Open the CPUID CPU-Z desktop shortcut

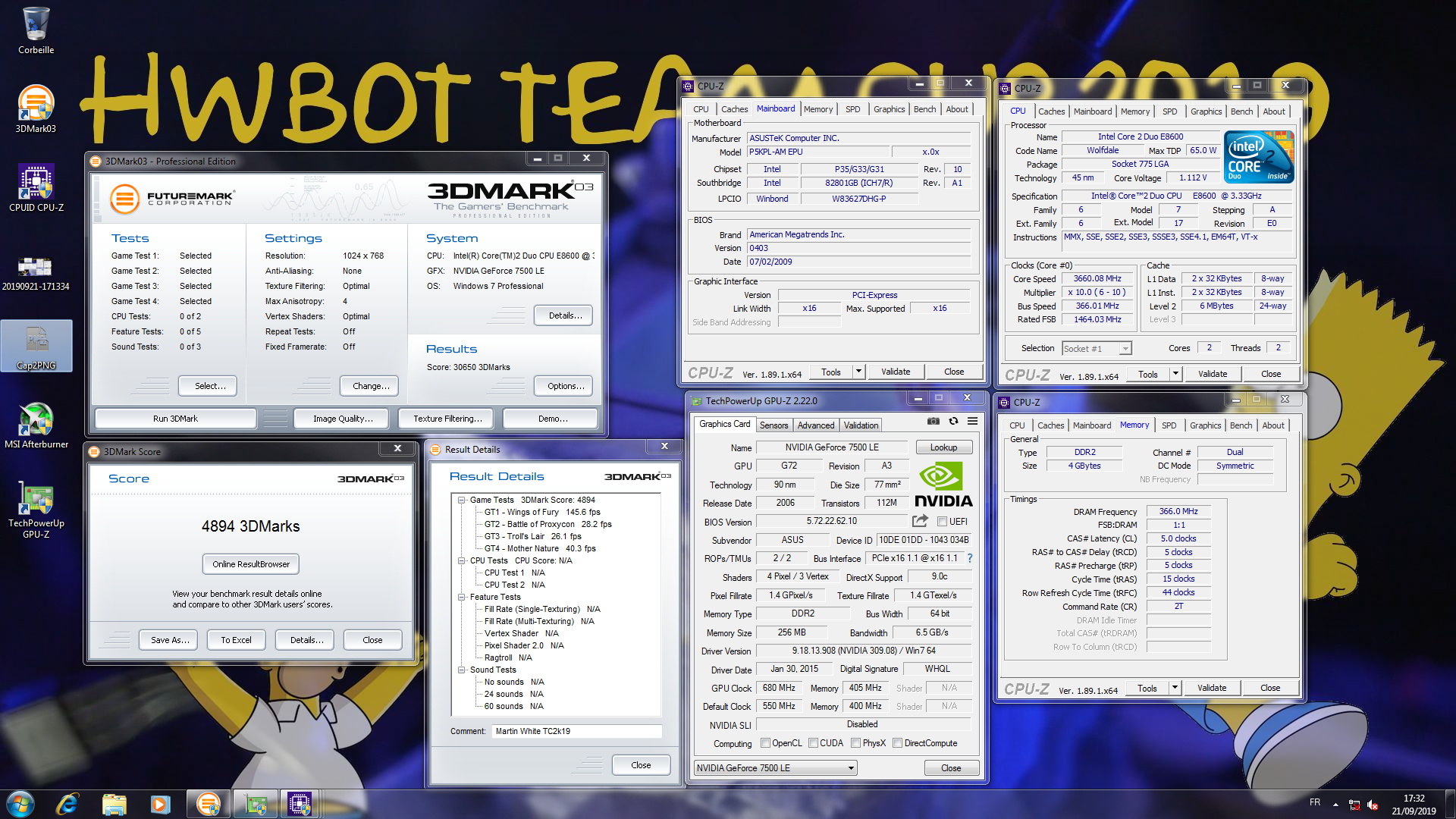pos(36,187)
